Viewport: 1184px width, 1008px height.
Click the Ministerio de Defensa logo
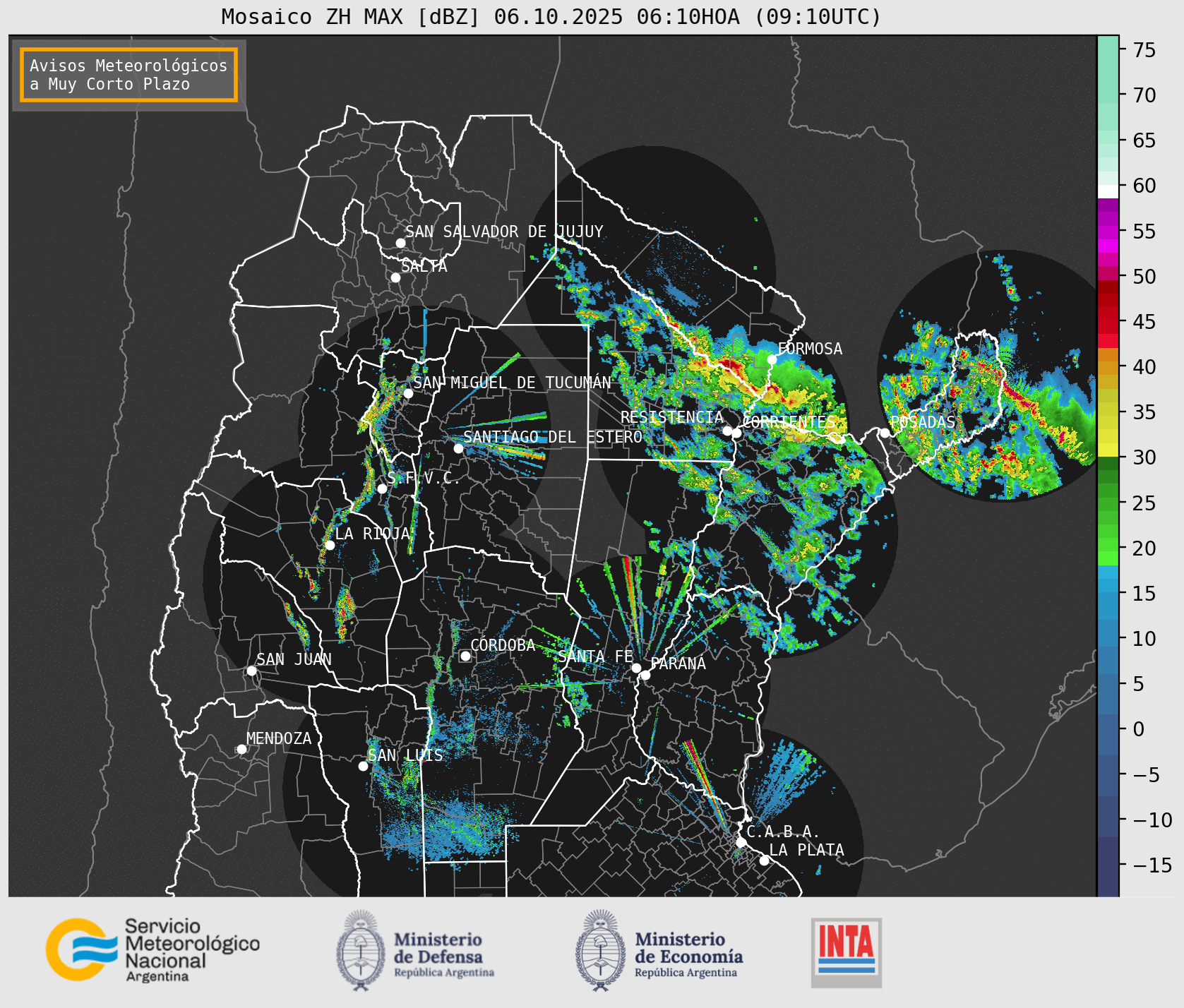[415, 951]
